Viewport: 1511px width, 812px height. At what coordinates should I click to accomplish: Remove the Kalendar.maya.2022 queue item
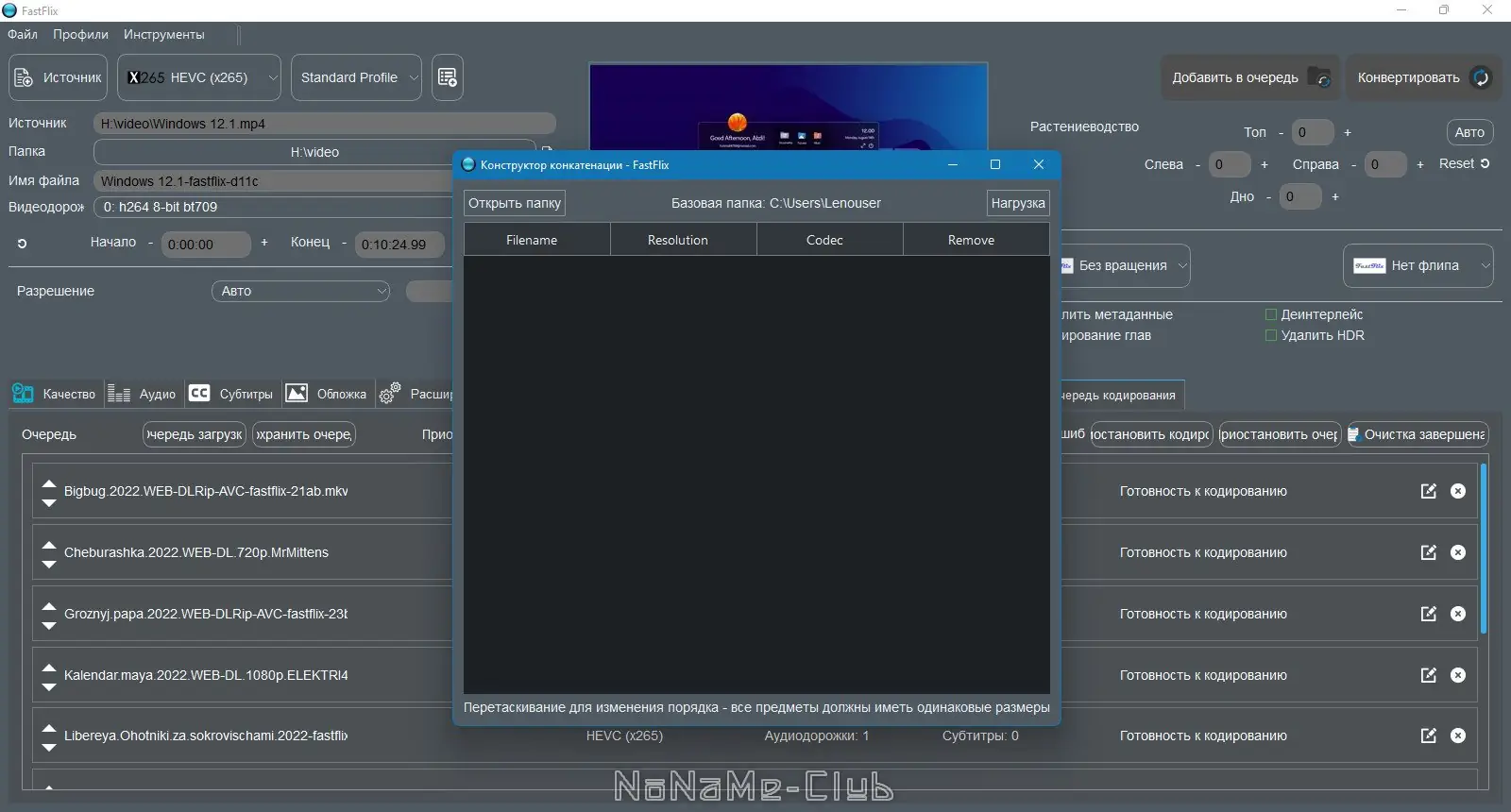click(1458, 675)
